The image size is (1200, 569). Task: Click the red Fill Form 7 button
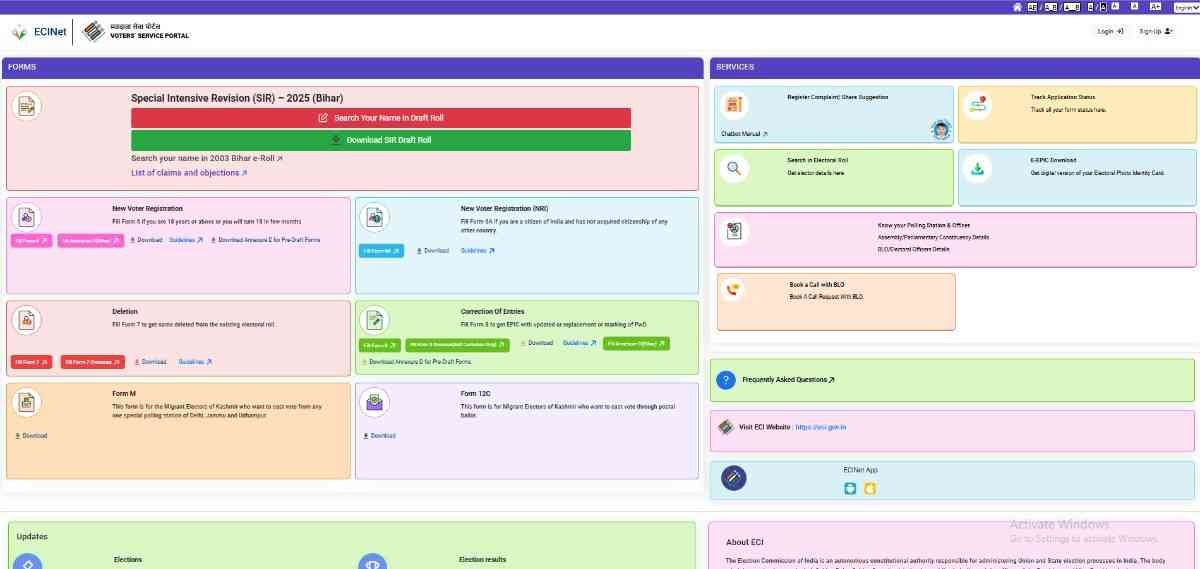[x=31, y=362]
